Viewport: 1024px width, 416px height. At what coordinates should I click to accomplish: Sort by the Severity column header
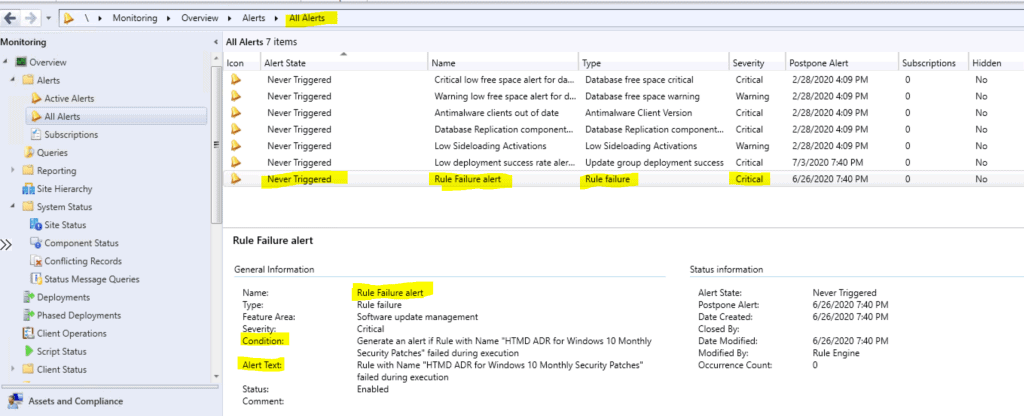(x=756, y=63)
